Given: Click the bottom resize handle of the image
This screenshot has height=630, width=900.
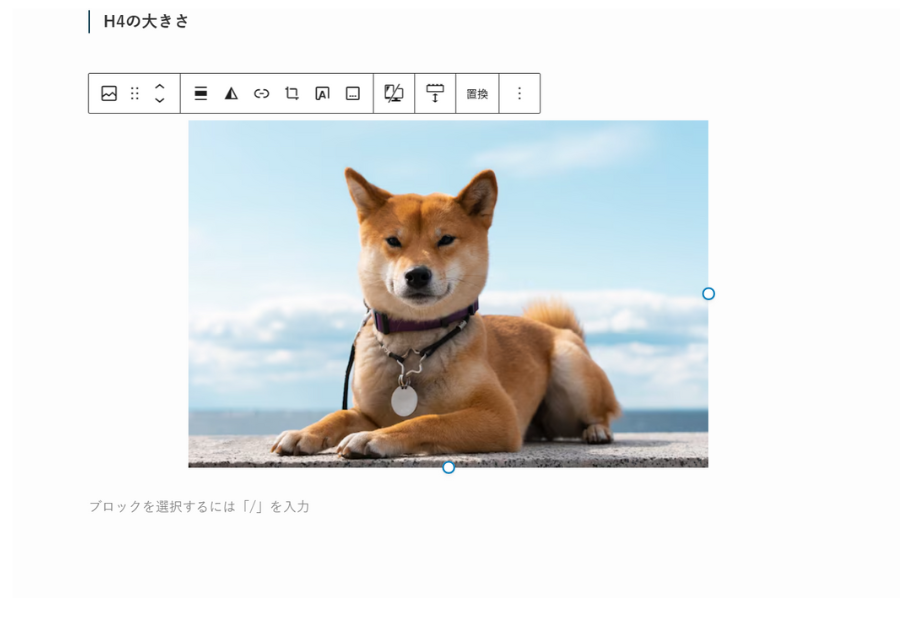Looking at the screenshot, I should (447, 466).
